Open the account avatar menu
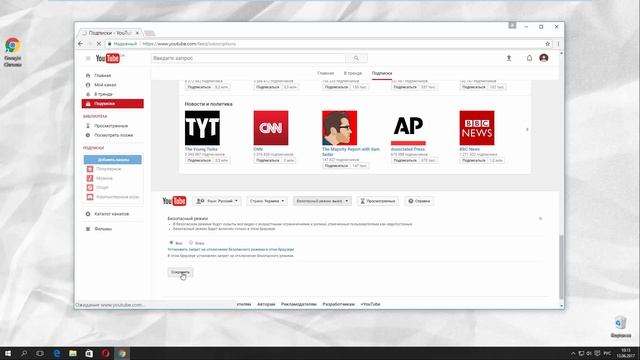 click(x=544, y=58)
